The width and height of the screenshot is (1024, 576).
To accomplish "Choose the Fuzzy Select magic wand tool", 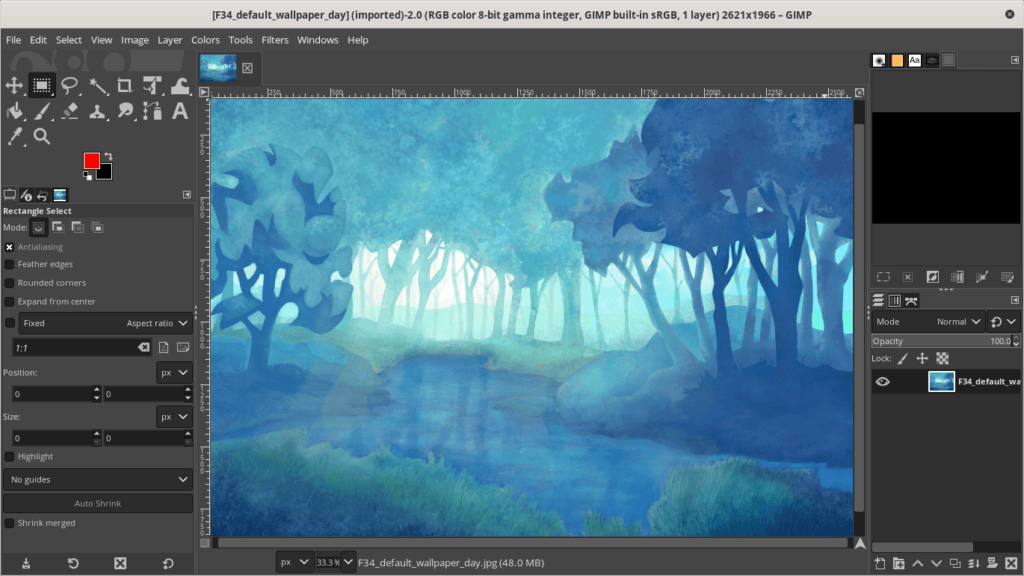I will (x=98, y=85).
